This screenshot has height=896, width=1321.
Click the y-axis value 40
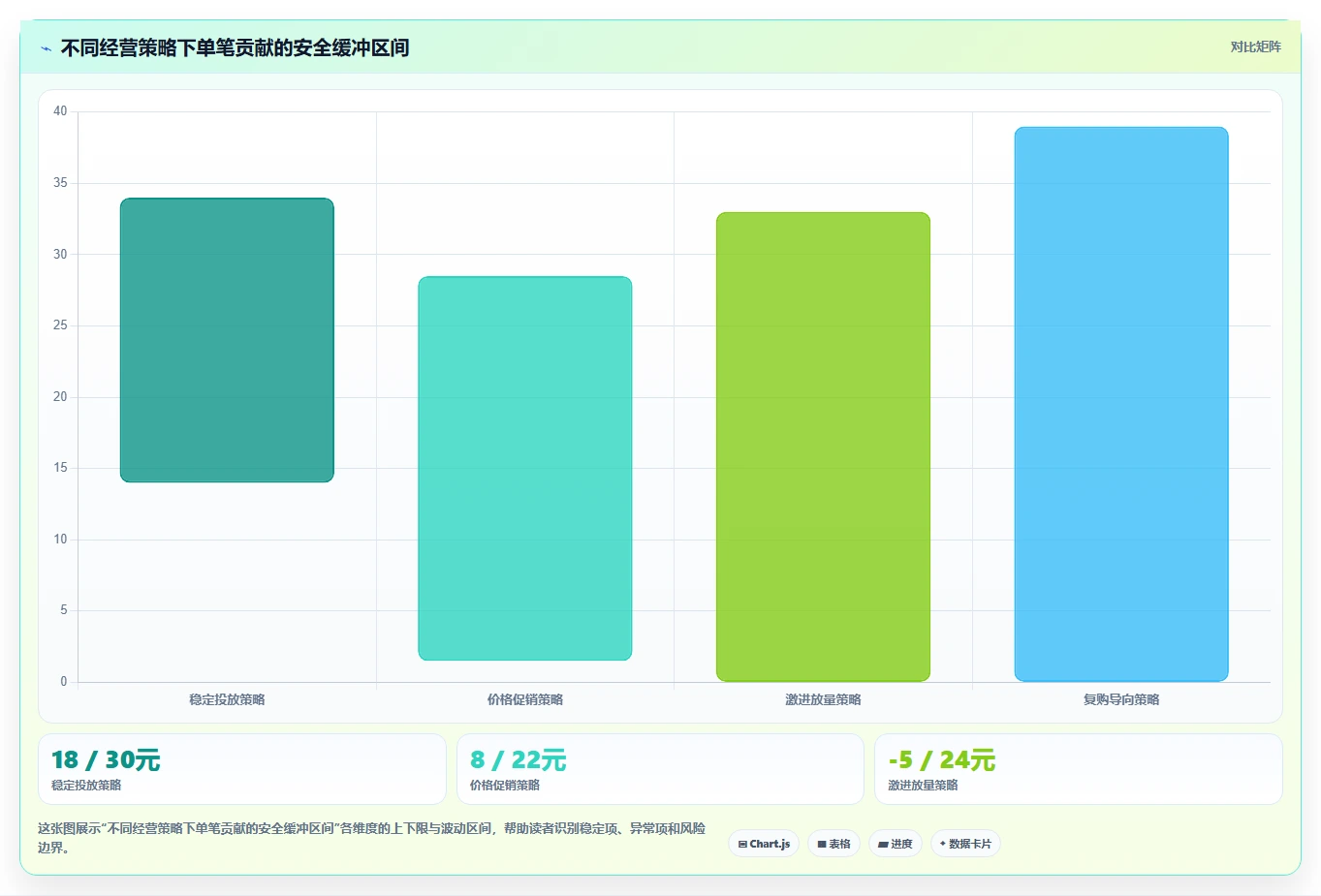(60, 111)
